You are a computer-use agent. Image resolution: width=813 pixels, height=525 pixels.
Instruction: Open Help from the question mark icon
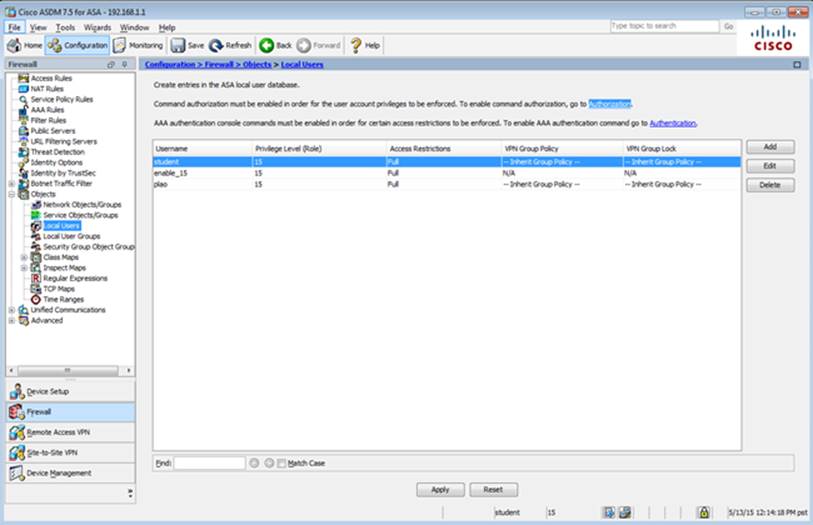coord(364,45)
